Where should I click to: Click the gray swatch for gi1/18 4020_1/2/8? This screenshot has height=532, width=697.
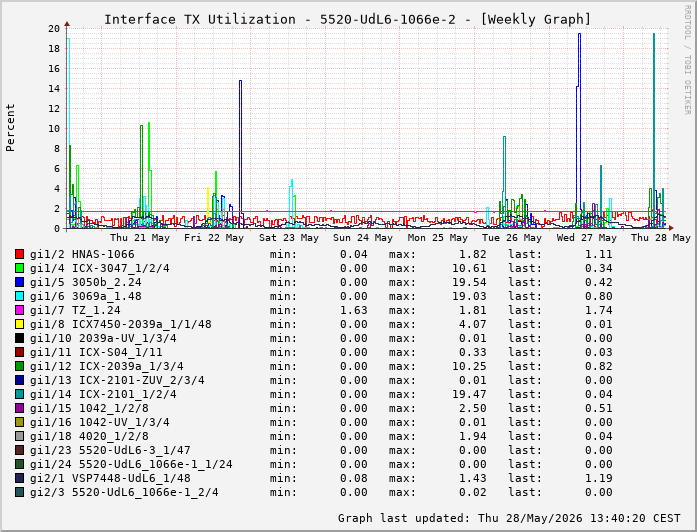(19, 436)
